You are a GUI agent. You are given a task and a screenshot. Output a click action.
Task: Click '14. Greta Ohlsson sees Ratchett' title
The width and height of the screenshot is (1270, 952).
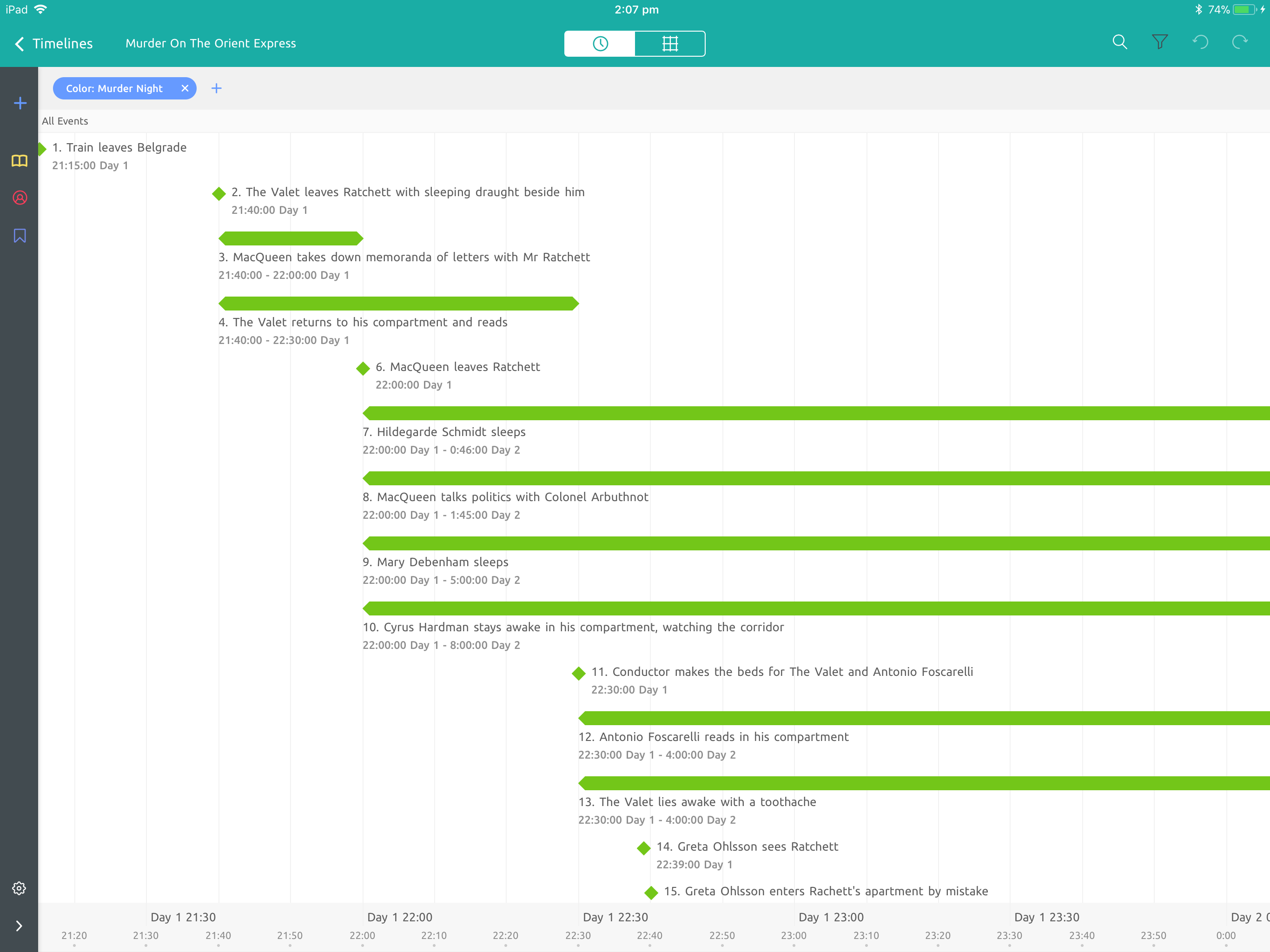(747, 847)
